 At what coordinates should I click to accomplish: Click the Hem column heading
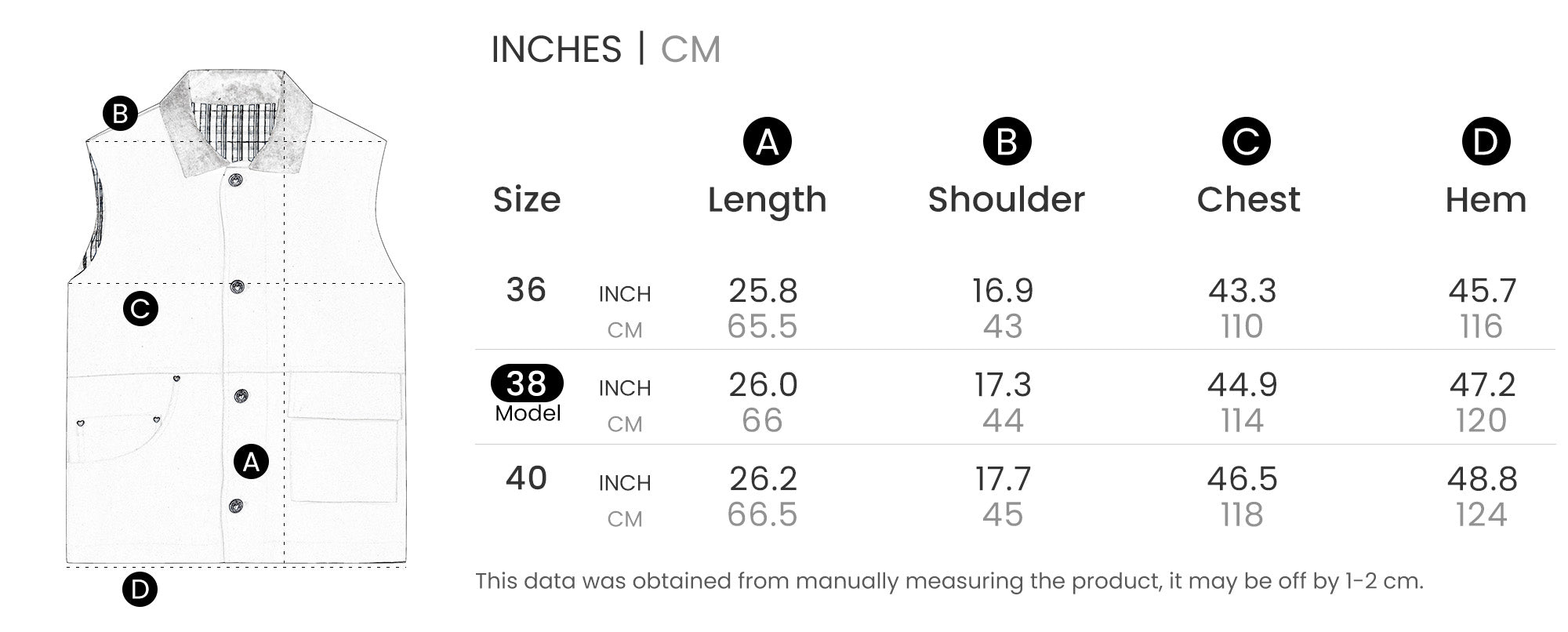(1486, 201)
